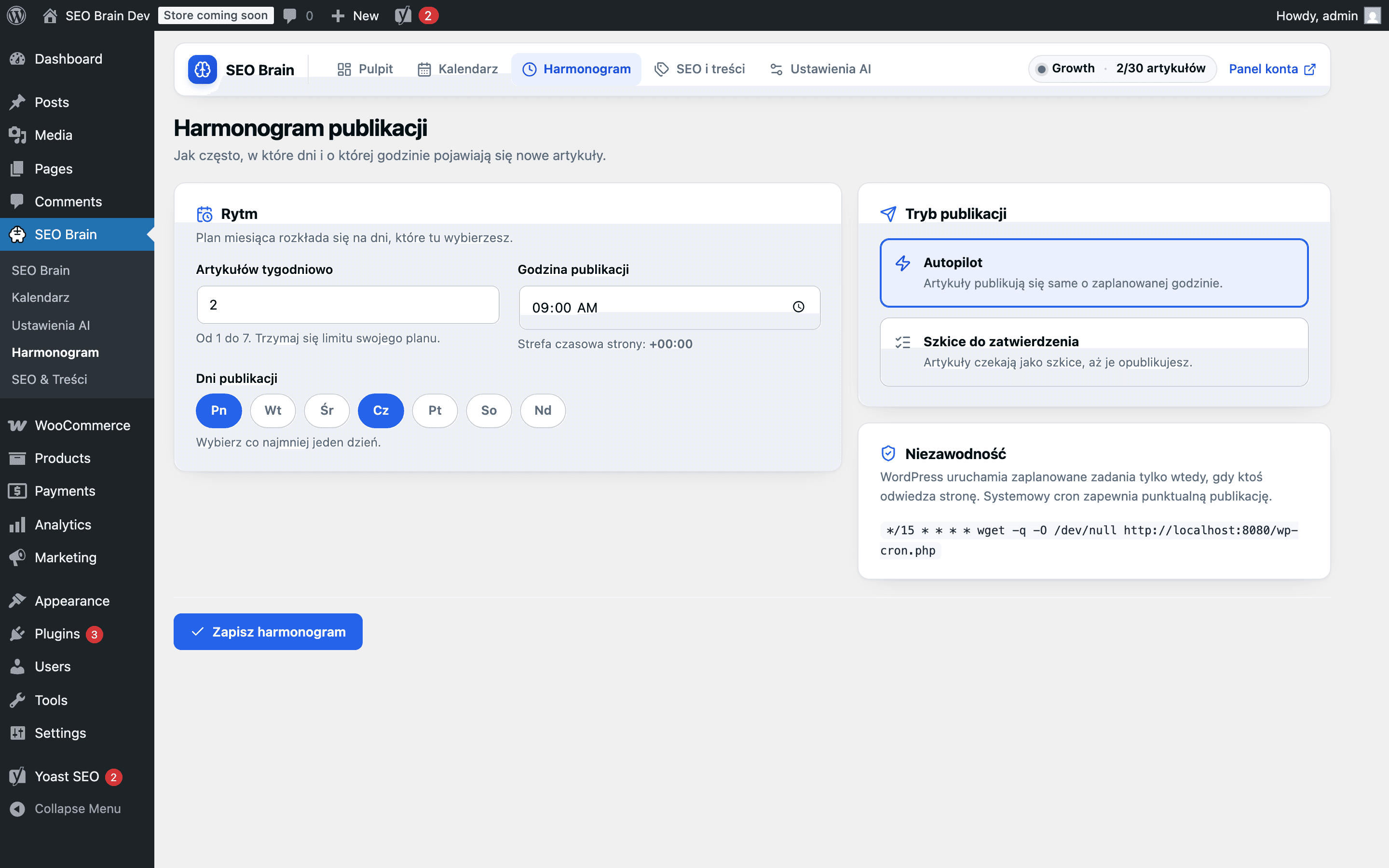Click the clock icon in time field
The image size is (1389, 868).
(798, 307)
